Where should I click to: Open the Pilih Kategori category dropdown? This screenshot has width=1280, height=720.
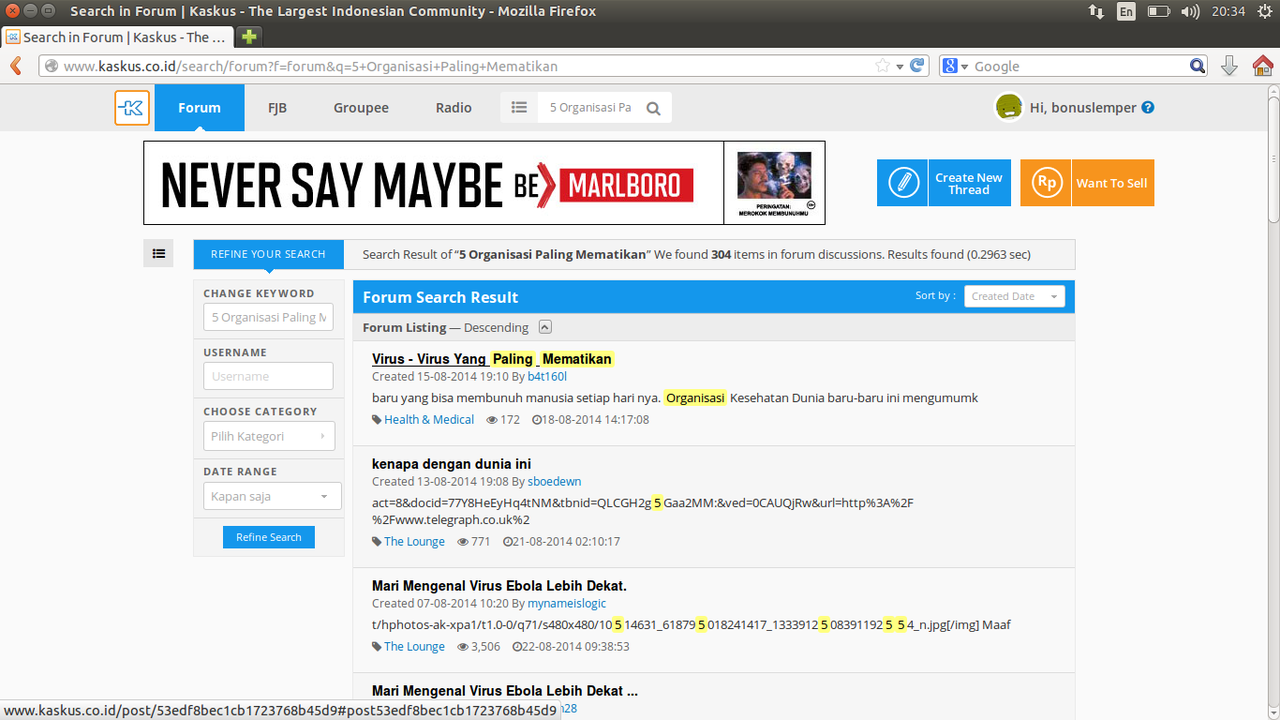click(268, 436)
